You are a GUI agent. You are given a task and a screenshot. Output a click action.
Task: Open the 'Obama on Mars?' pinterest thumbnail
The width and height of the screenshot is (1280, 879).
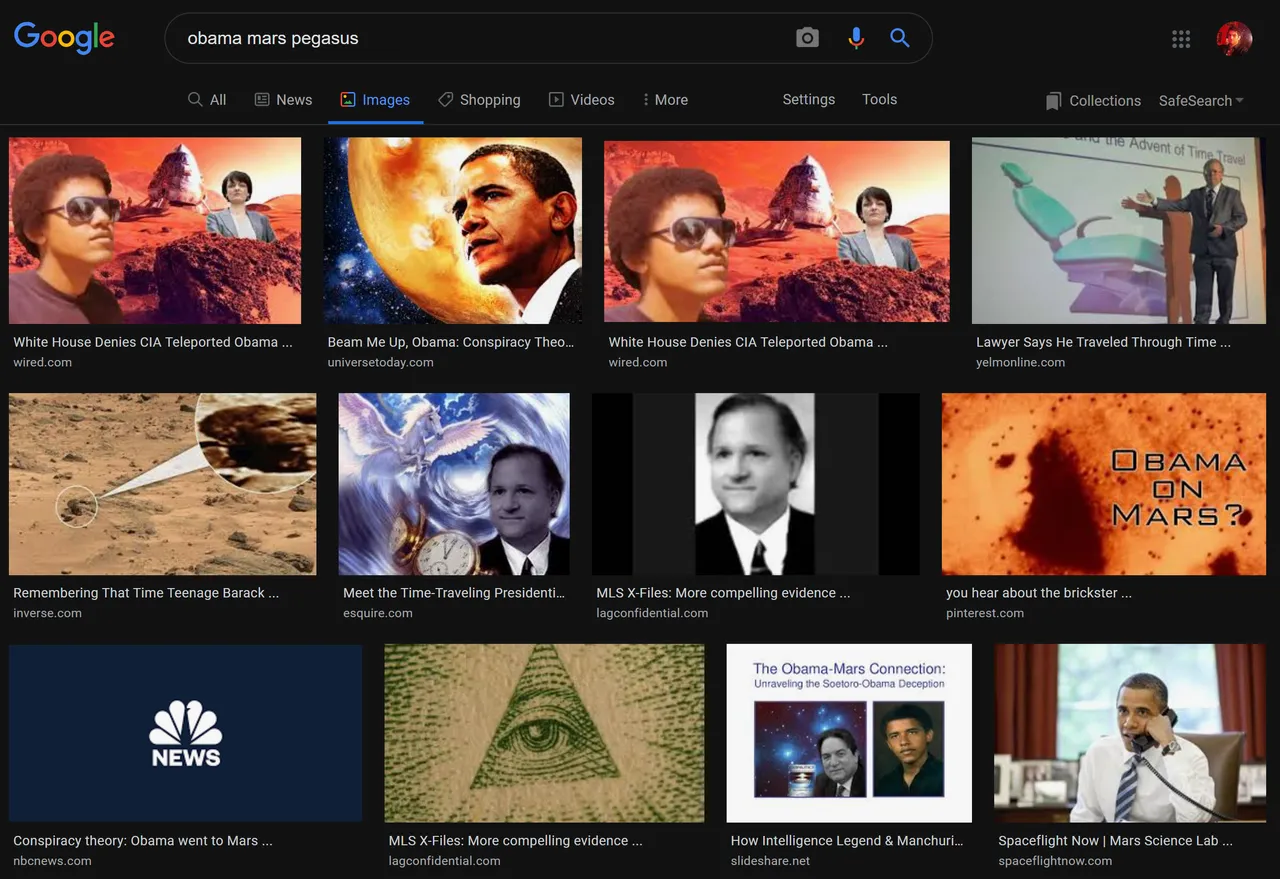pyautogui.click(x=1104, y=484)
